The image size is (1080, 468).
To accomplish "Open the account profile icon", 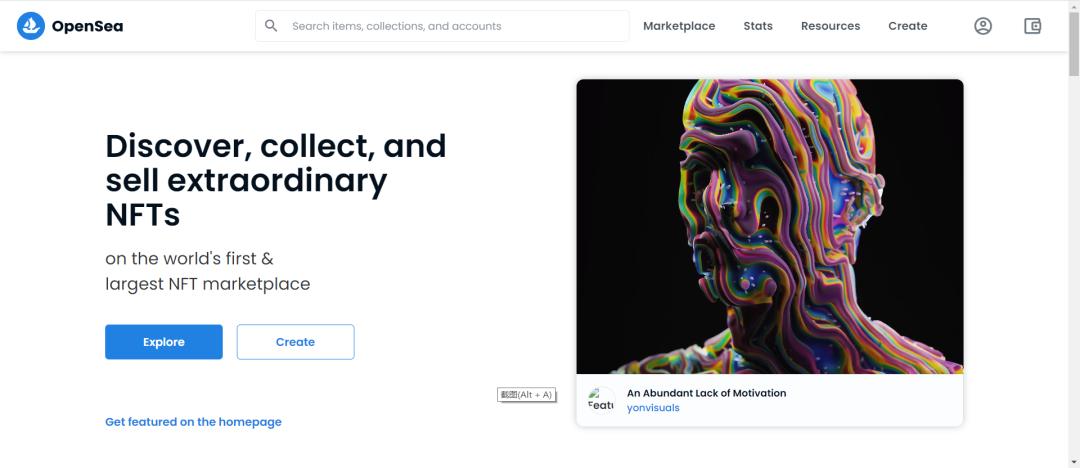I will [x=983, y=26].
